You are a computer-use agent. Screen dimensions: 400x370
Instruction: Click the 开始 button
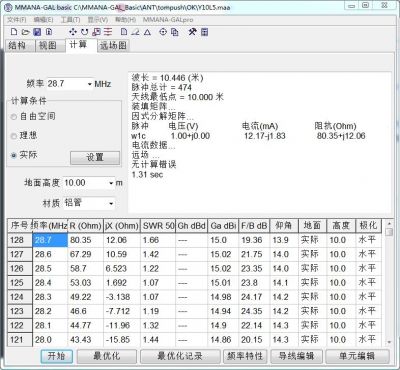[x=57, y=356]
